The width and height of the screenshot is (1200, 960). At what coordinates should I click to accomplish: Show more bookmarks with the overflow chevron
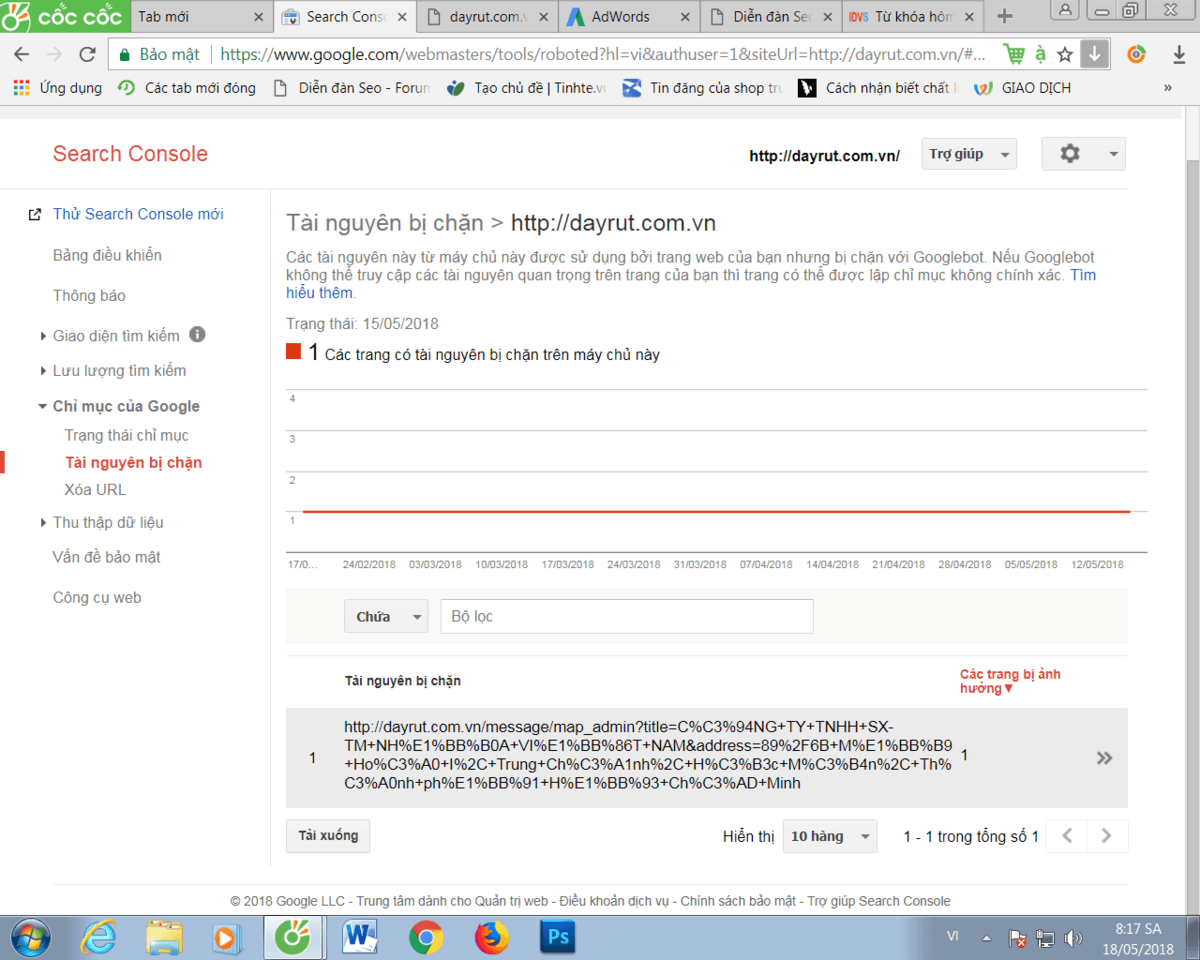coord(1168,88)
